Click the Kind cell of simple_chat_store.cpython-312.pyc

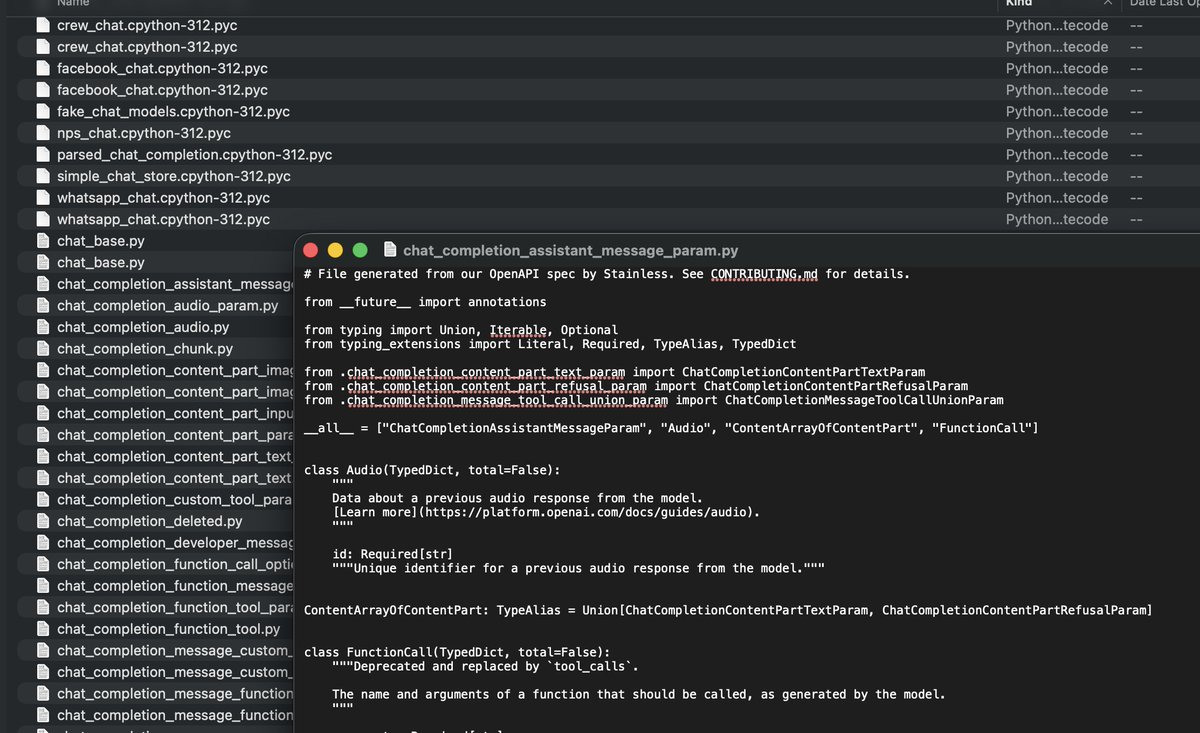coord(1057,176)
